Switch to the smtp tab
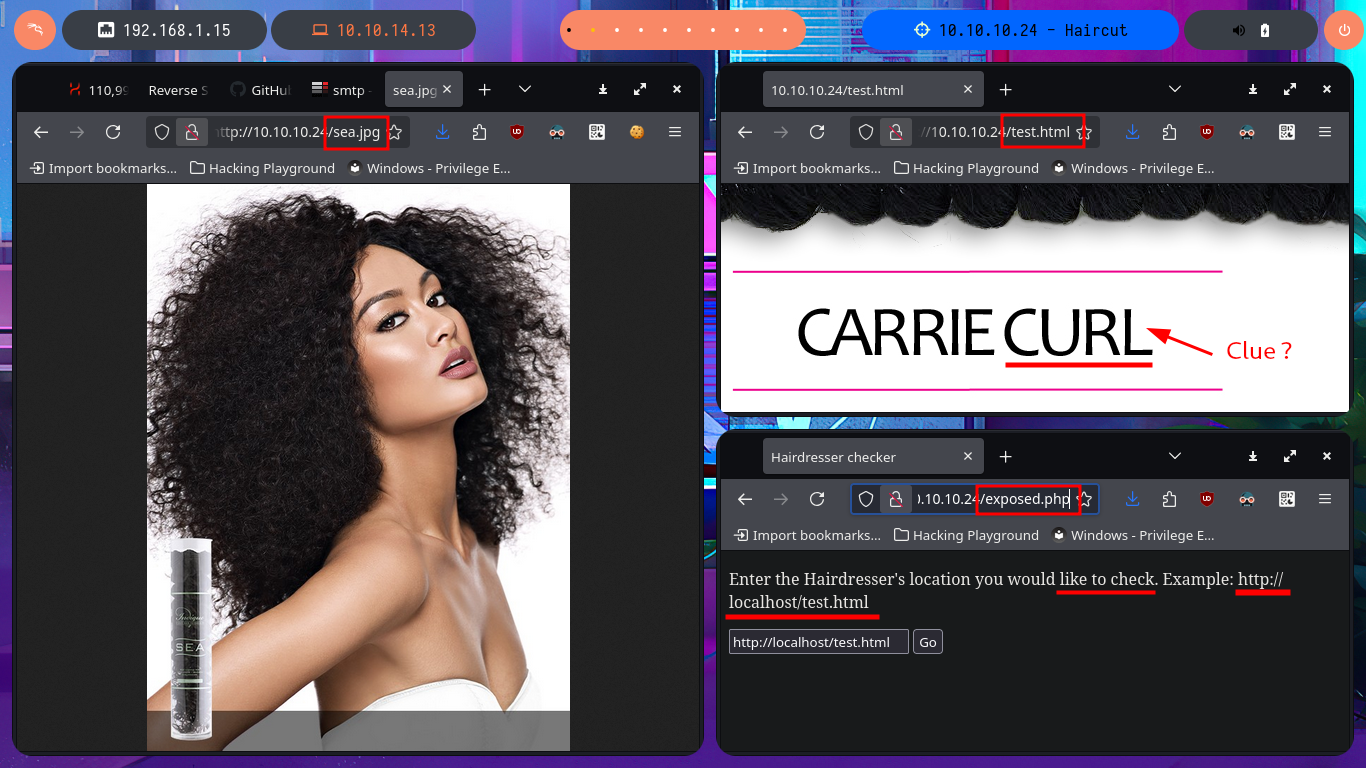 340,90
